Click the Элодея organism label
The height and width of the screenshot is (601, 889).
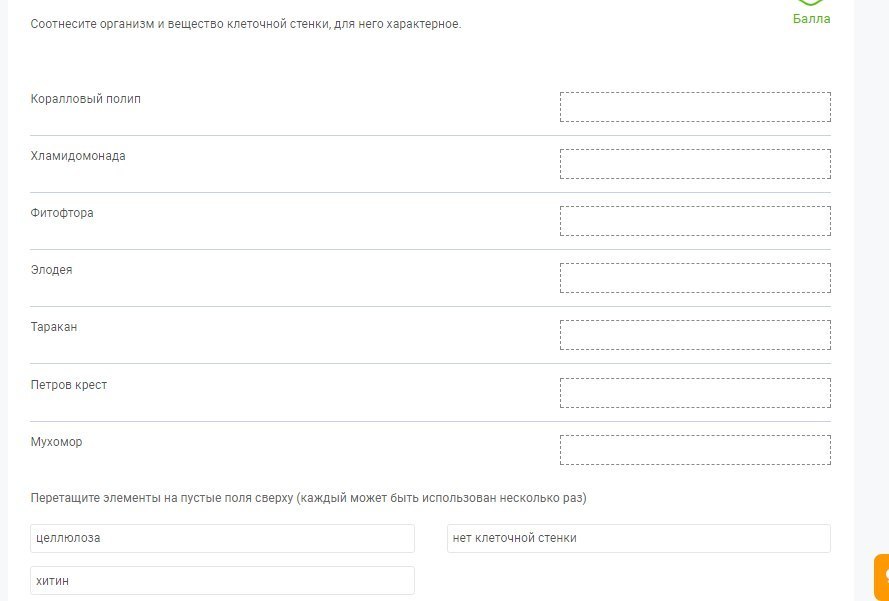(52, 270)
